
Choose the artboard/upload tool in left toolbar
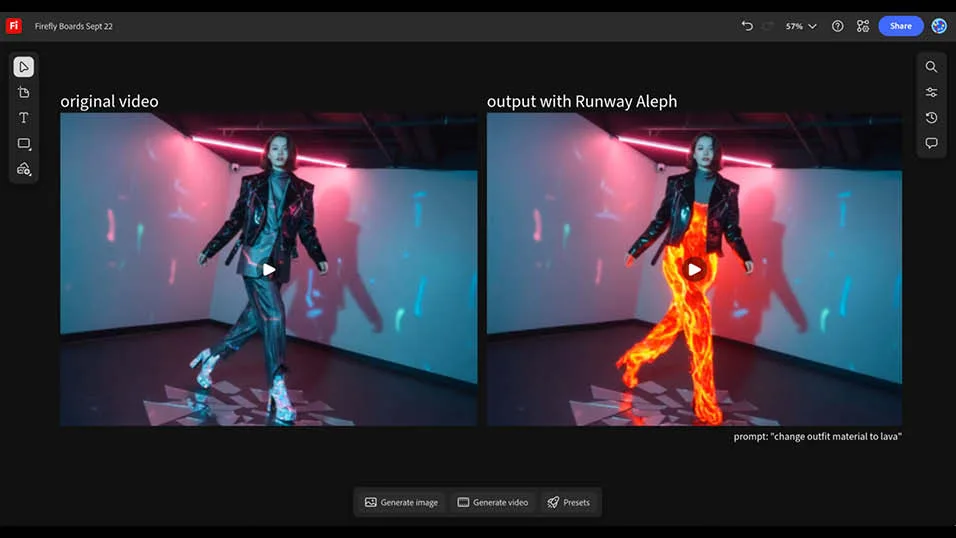(24, 93)
